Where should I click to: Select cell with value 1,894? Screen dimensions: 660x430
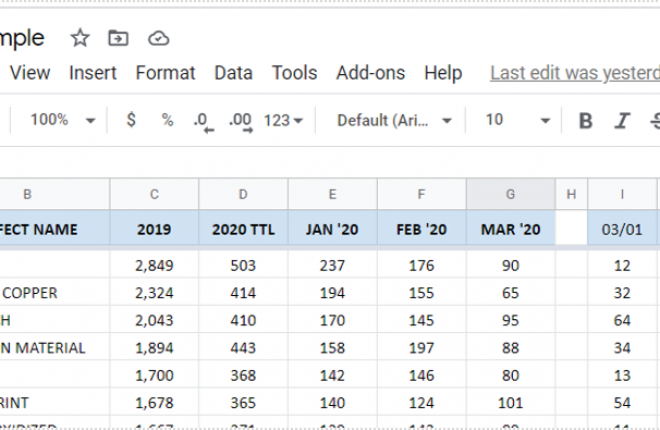tap(154, 348)
